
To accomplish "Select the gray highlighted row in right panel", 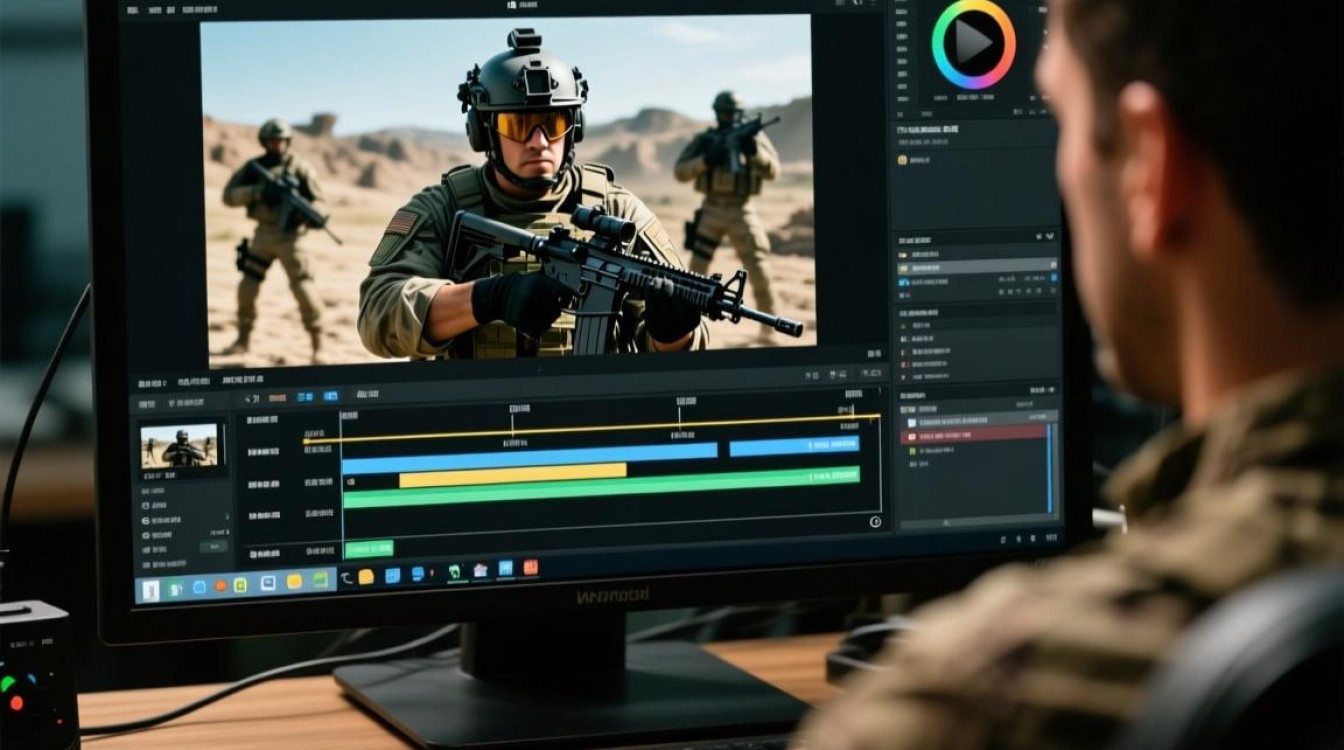I will (975, 267).
